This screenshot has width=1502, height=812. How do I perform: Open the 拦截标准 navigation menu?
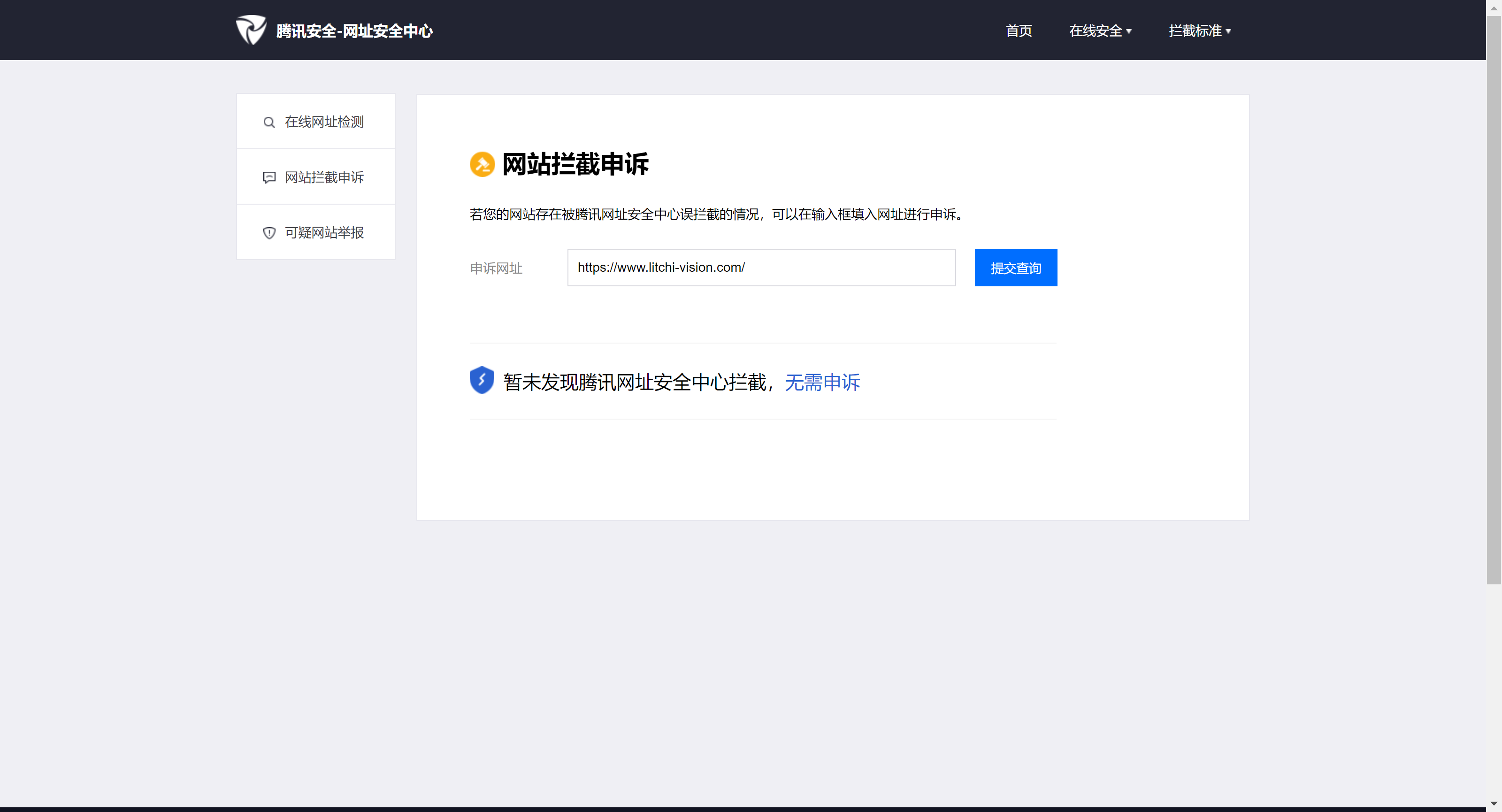click(x=1195, y=31)
